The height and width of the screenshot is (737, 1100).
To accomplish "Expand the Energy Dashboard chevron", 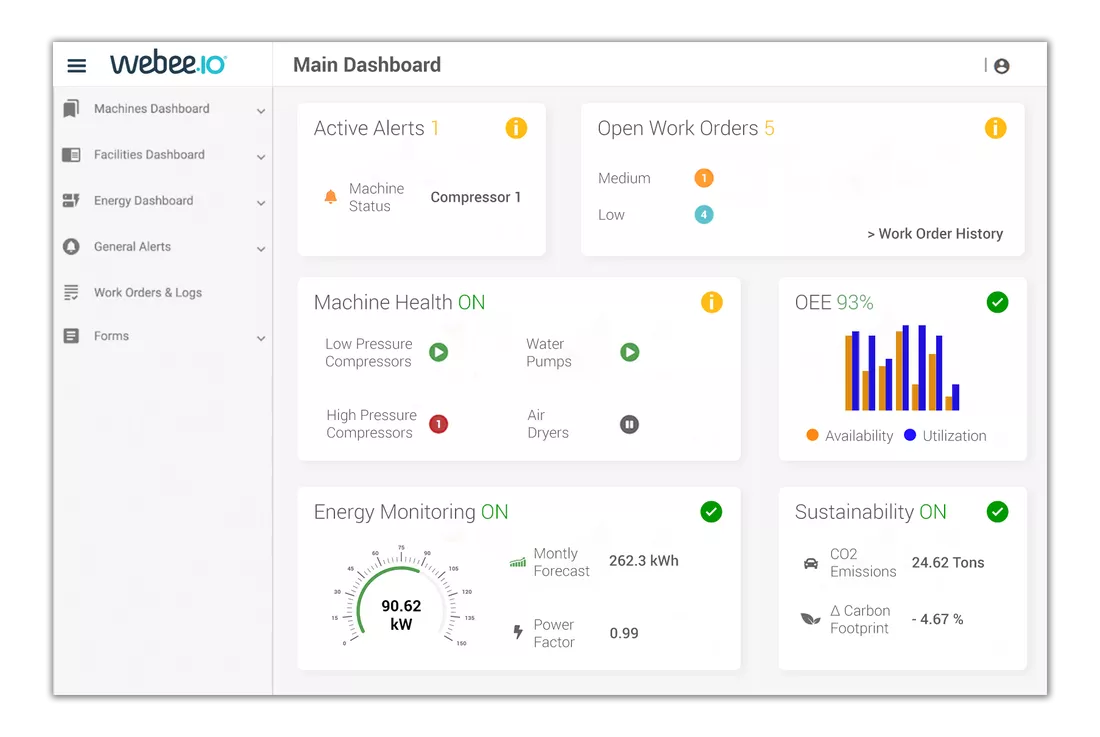I will tap(261, 203).
